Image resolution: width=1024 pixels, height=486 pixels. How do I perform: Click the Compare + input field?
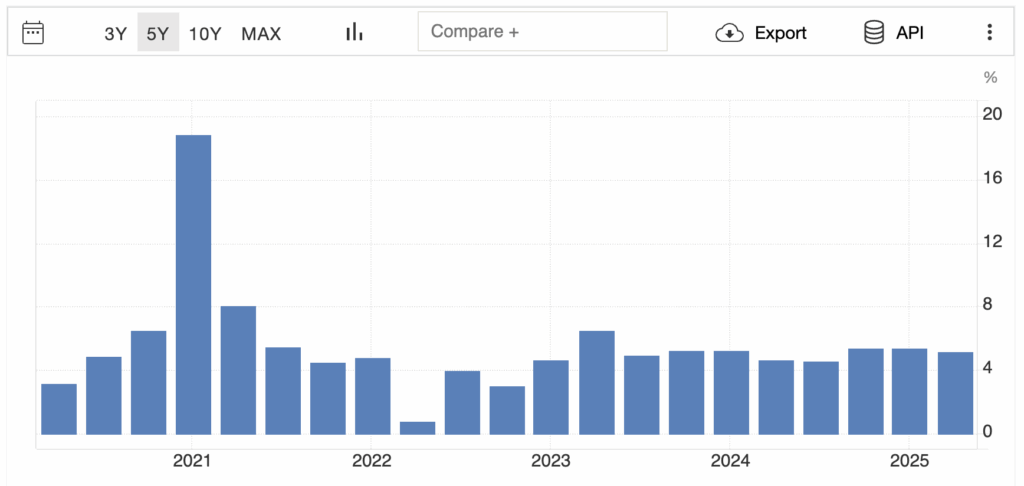coord(542,32)
